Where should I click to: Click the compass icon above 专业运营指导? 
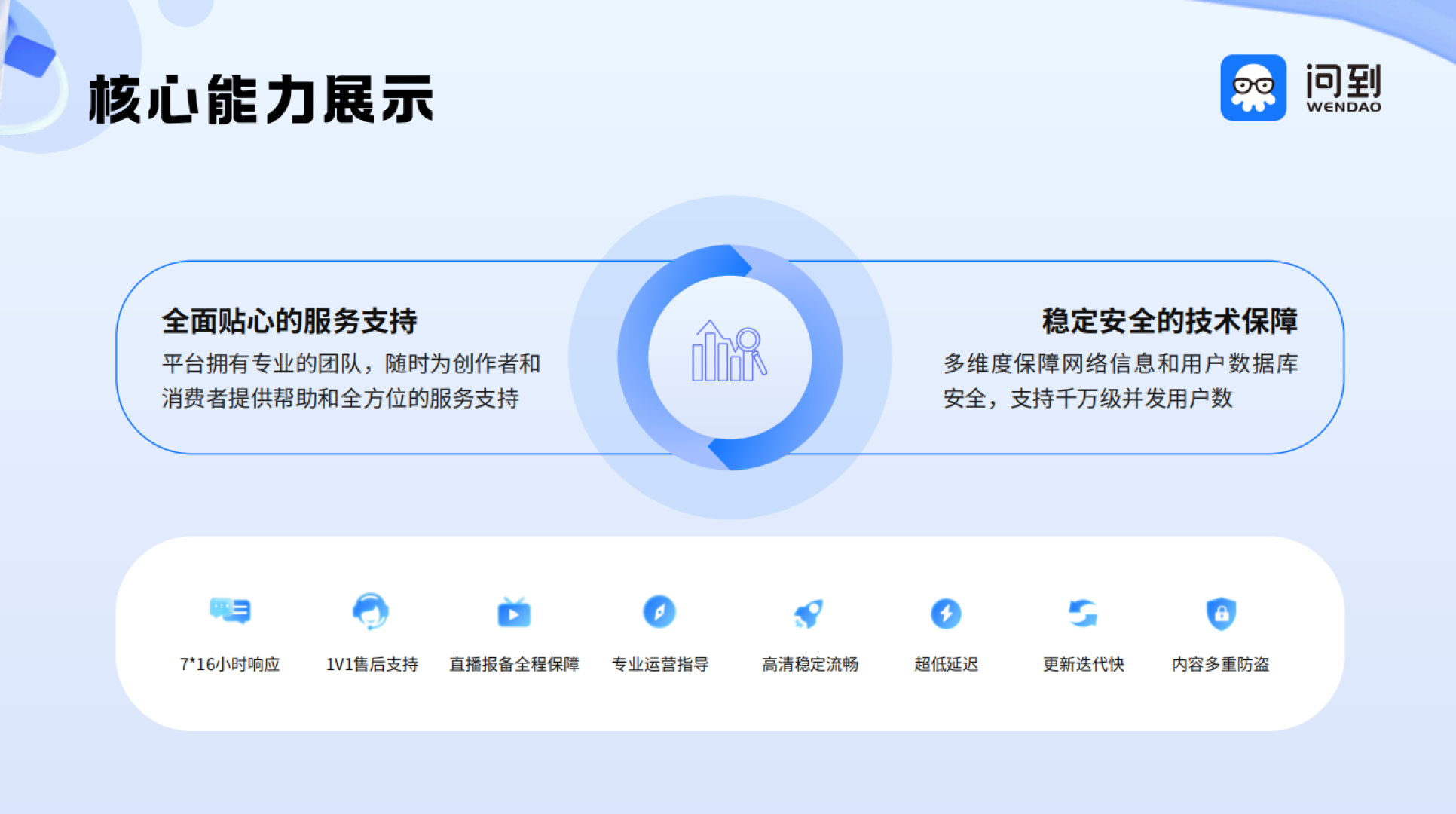click(x=659, y=611)
